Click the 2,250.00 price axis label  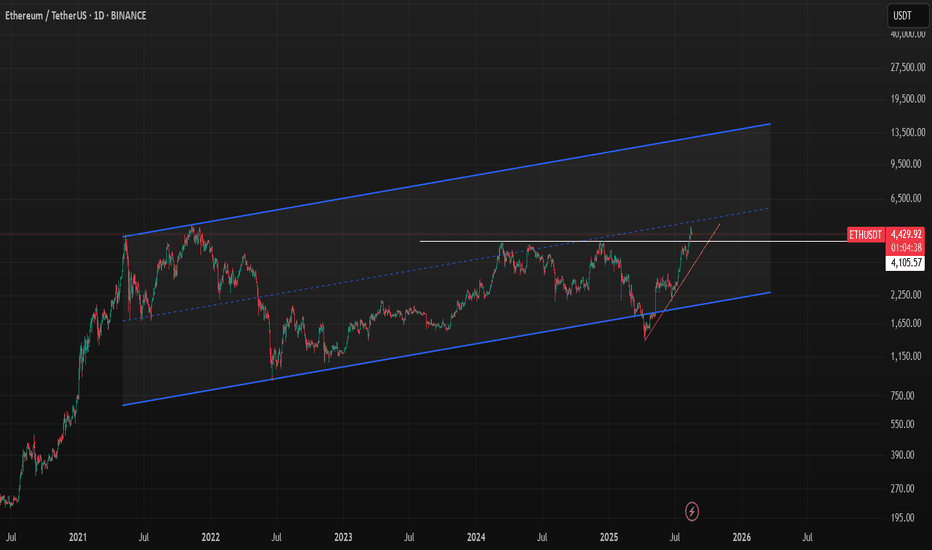908,294
